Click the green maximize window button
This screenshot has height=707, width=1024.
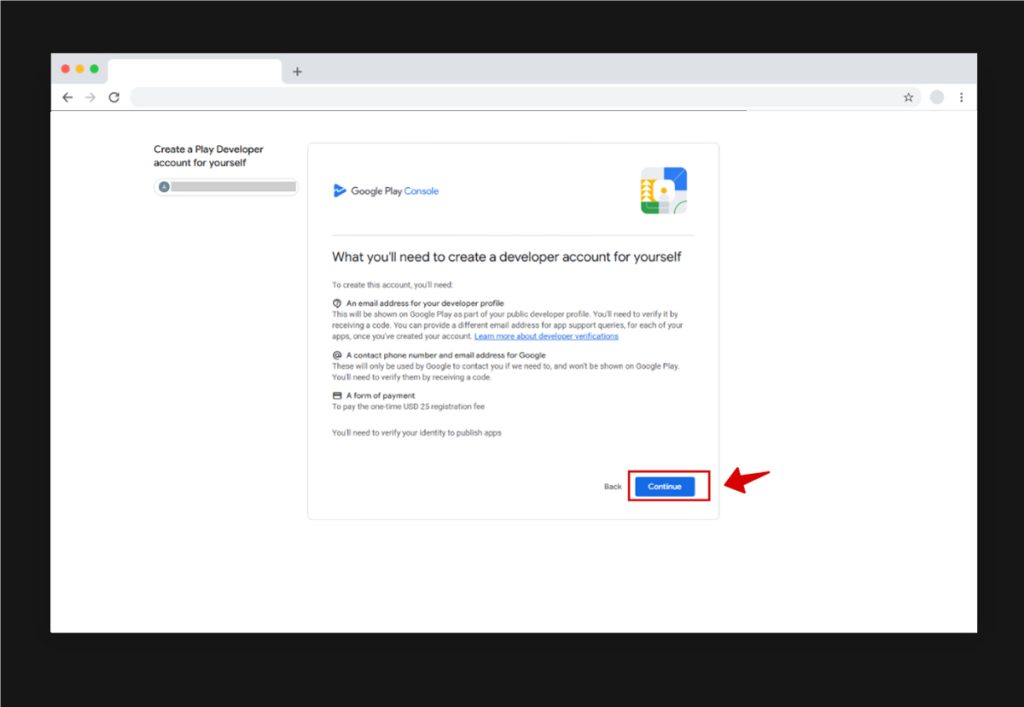click(x=94, y=69)
